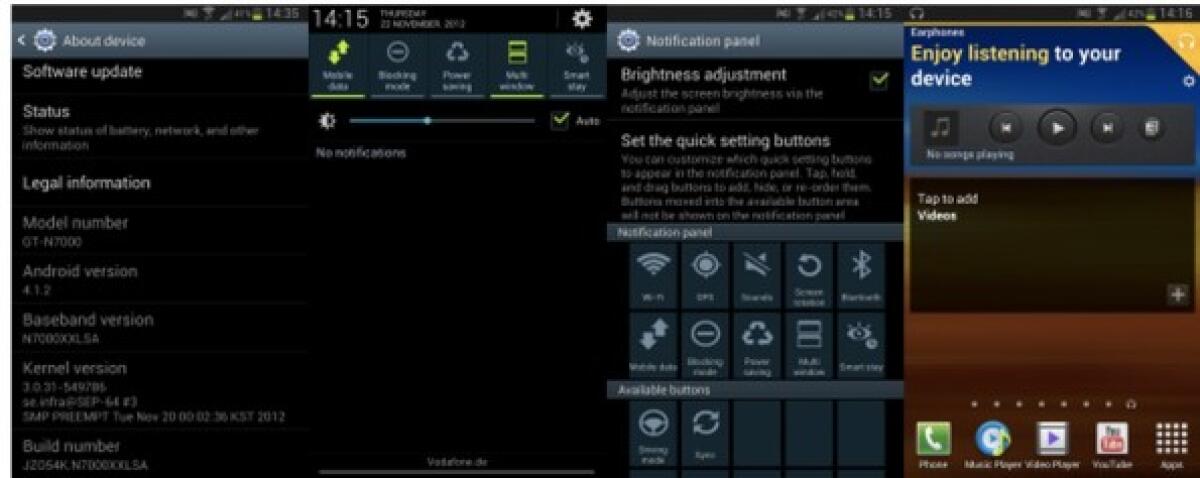Tap the music note album art icon
This screenshot has height=478, width=1200.
pyautogui.click(x=942, y=128)
